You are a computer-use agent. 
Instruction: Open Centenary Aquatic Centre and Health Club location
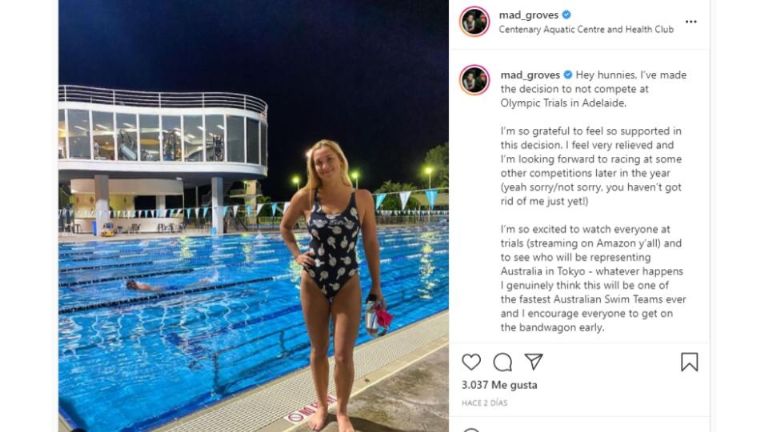pyautogui.click(x=586, y=29)
